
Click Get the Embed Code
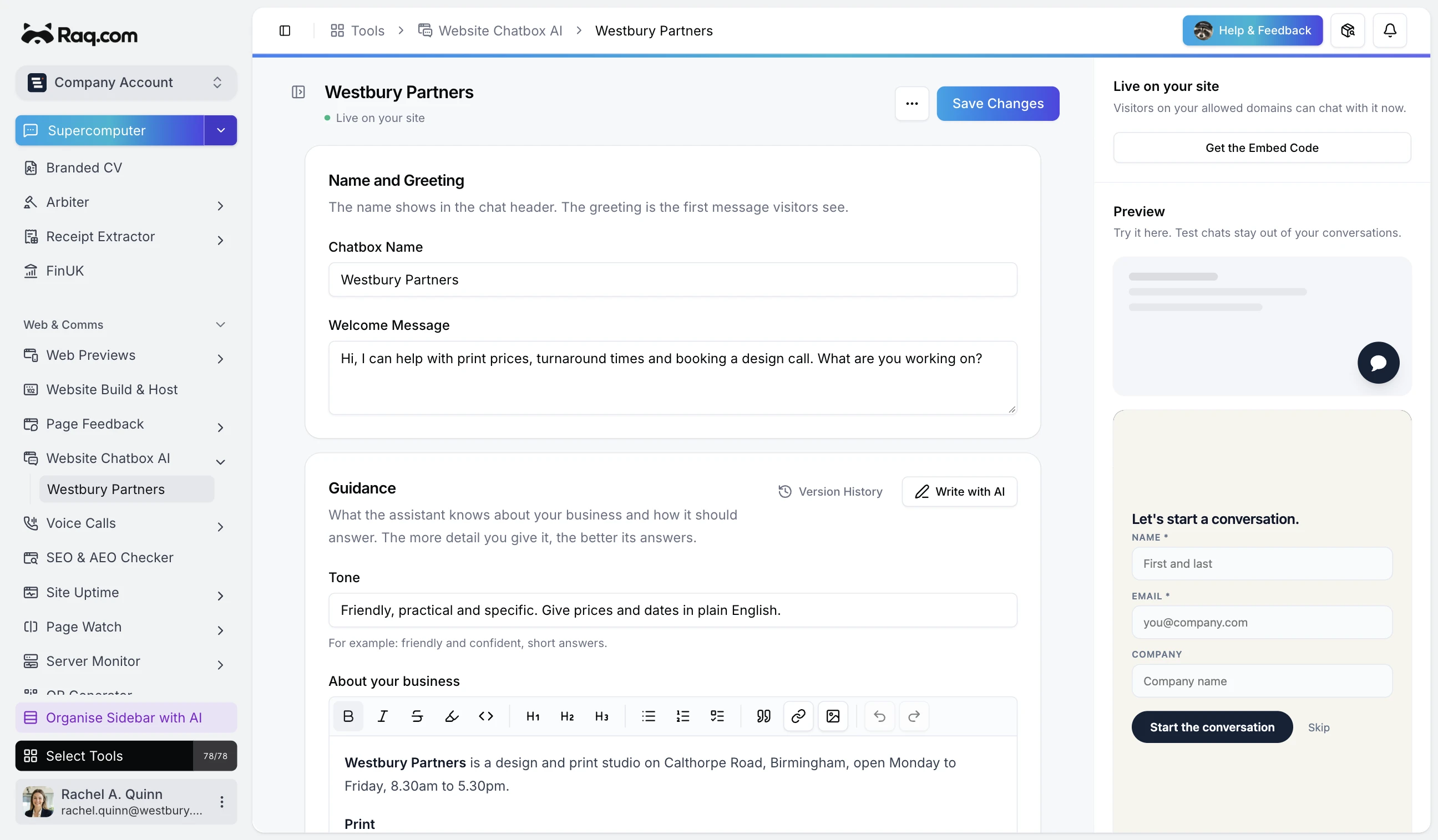tap(1262, 147)
